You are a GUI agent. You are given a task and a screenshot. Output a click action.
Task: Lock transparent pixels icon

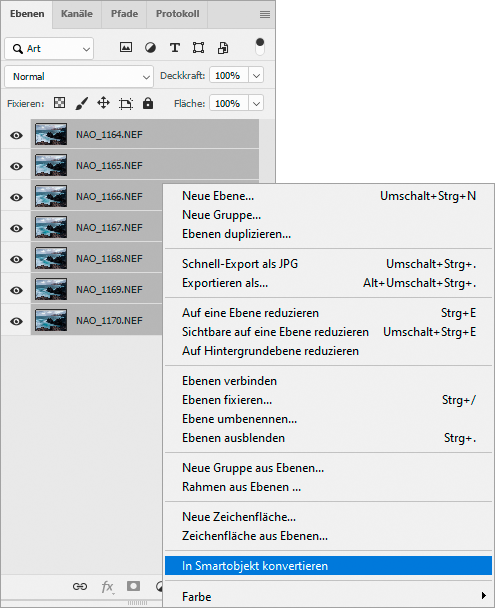pos(59,103)
